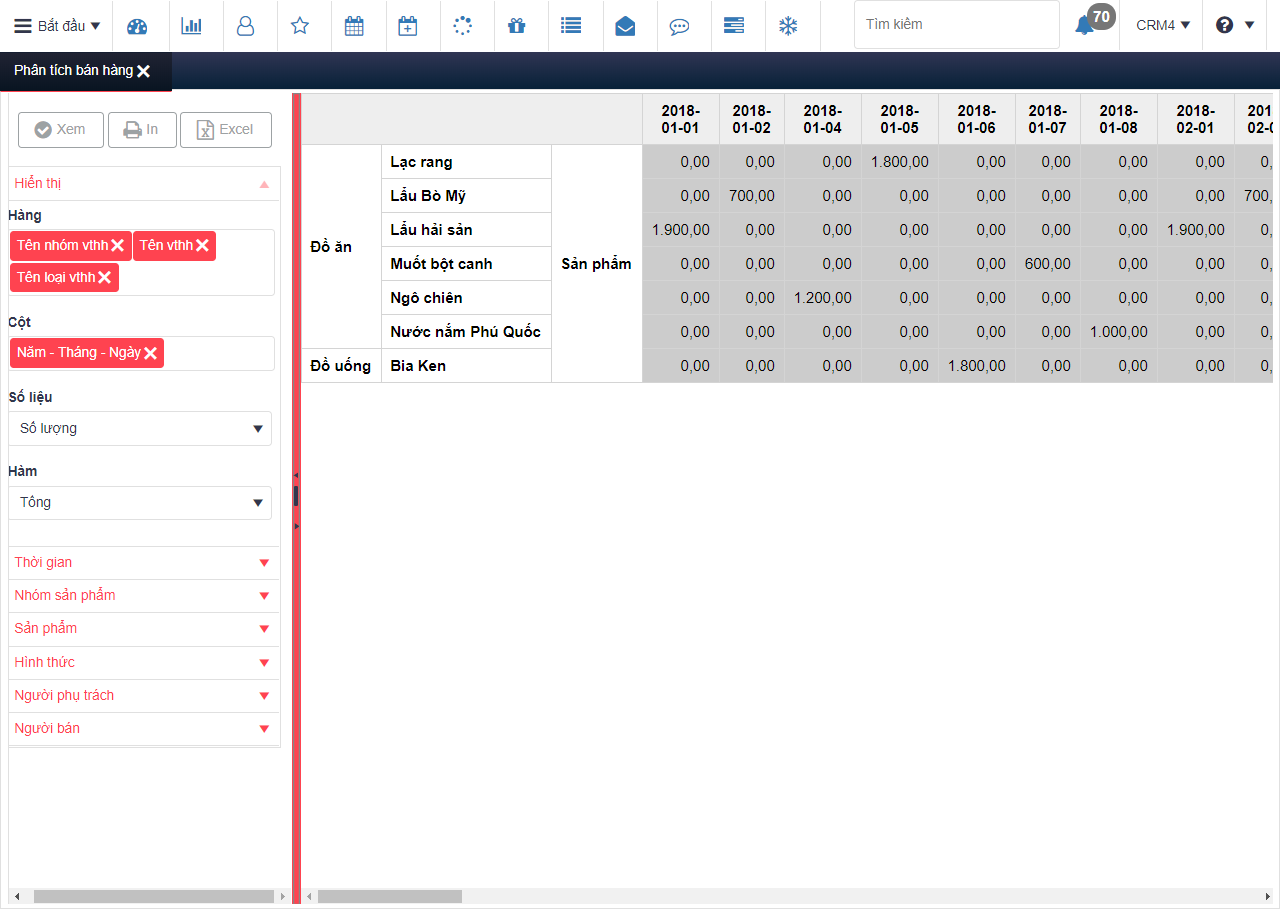Open the star favorites icon
This screenshot has height=911, width=1280.
click(299, 26)
